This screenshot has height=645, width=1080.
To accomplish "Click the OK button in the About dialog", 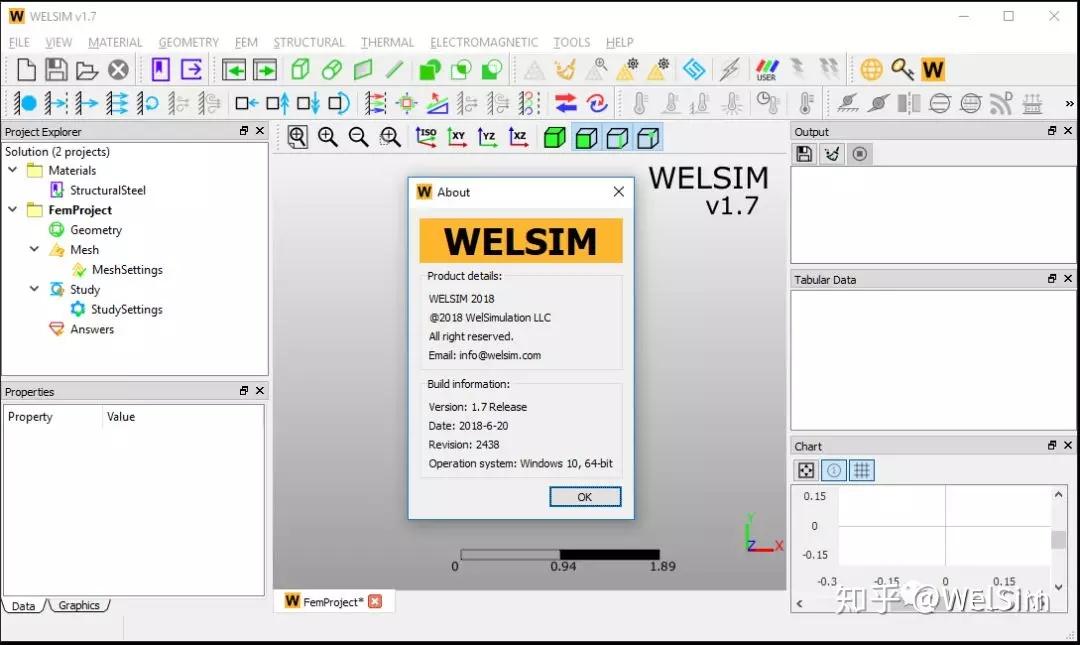I will click(x=584, y=496).
